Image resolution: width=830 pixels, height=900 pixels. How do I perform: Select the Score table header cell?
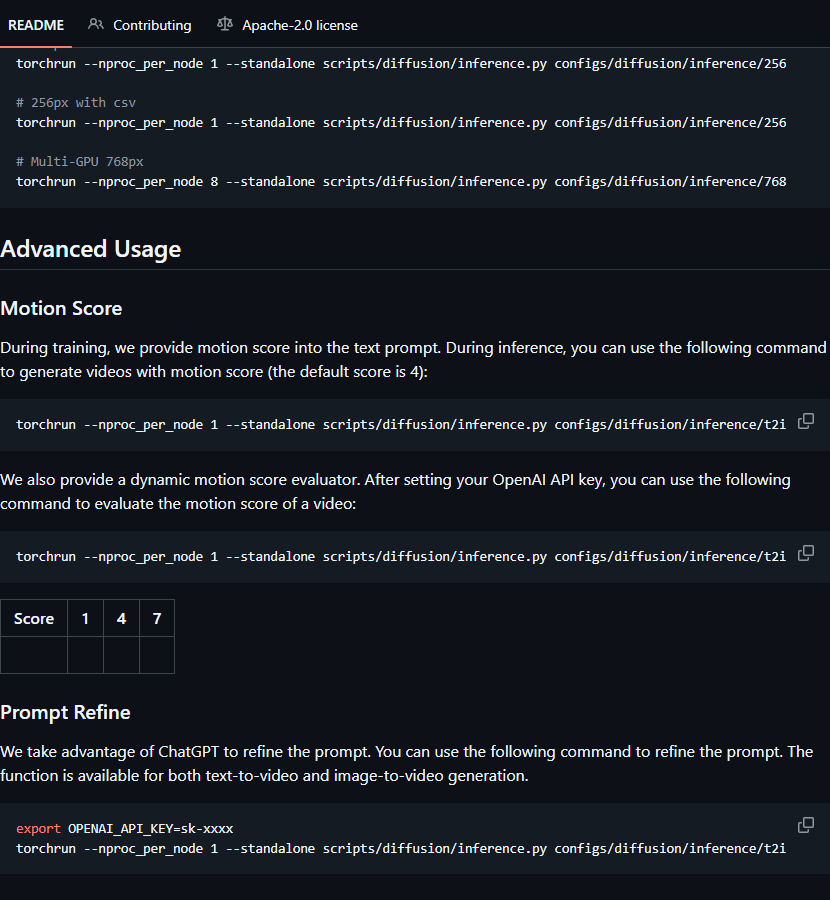coord(34,618)
